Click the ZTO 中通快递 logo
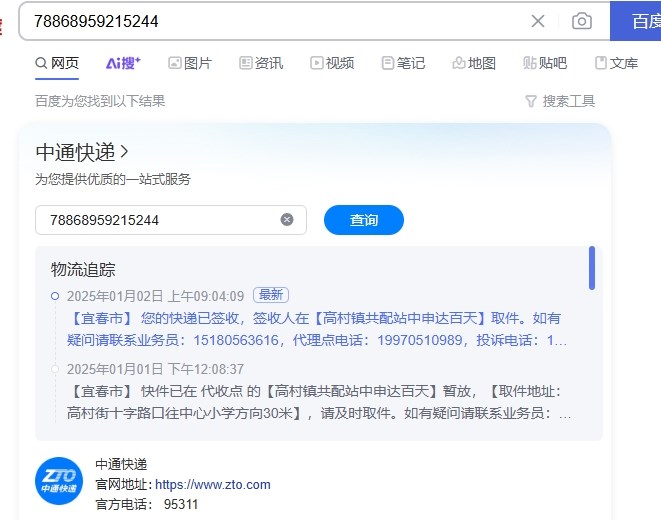This screenshot has width=661, height=520. [59, 481]
